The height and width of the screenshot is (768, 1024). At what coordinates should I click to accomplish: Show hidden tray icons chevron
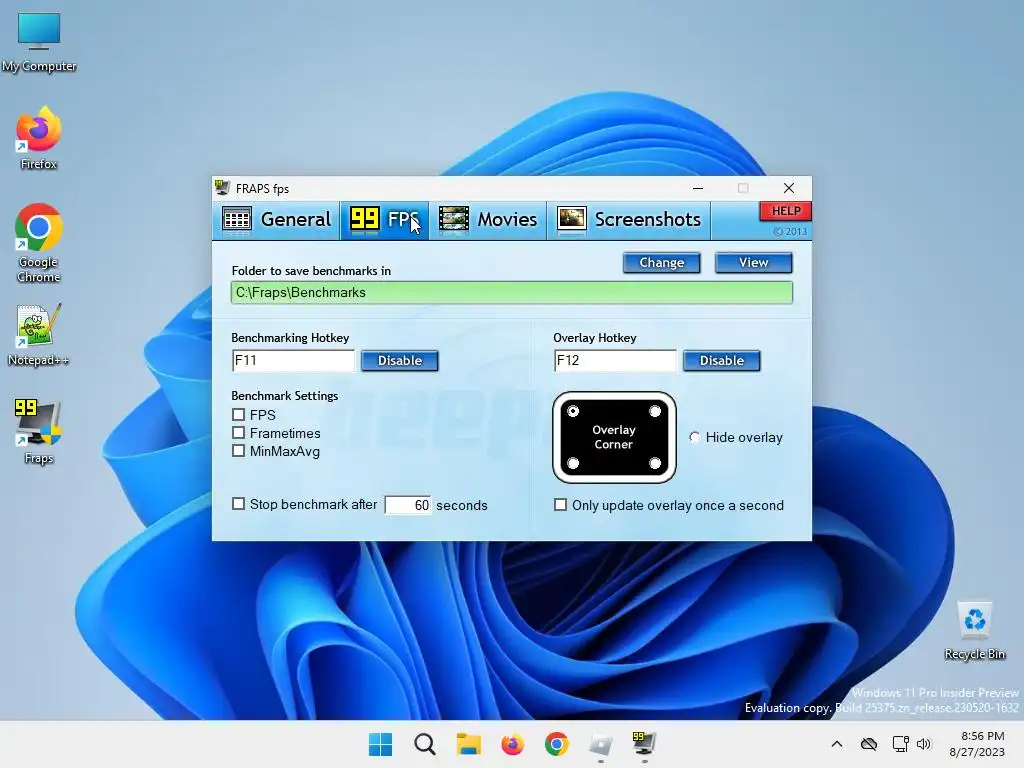pos(837,744)
